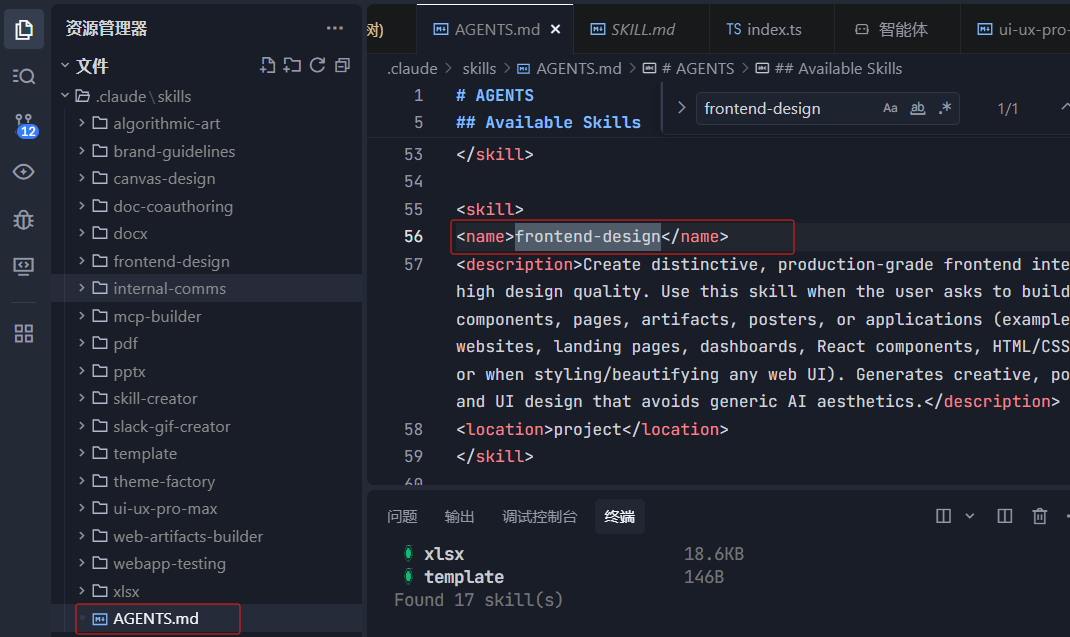Open the Search view in activity bar
This screenshot has height=637, width=1070.
click(24, 76)
